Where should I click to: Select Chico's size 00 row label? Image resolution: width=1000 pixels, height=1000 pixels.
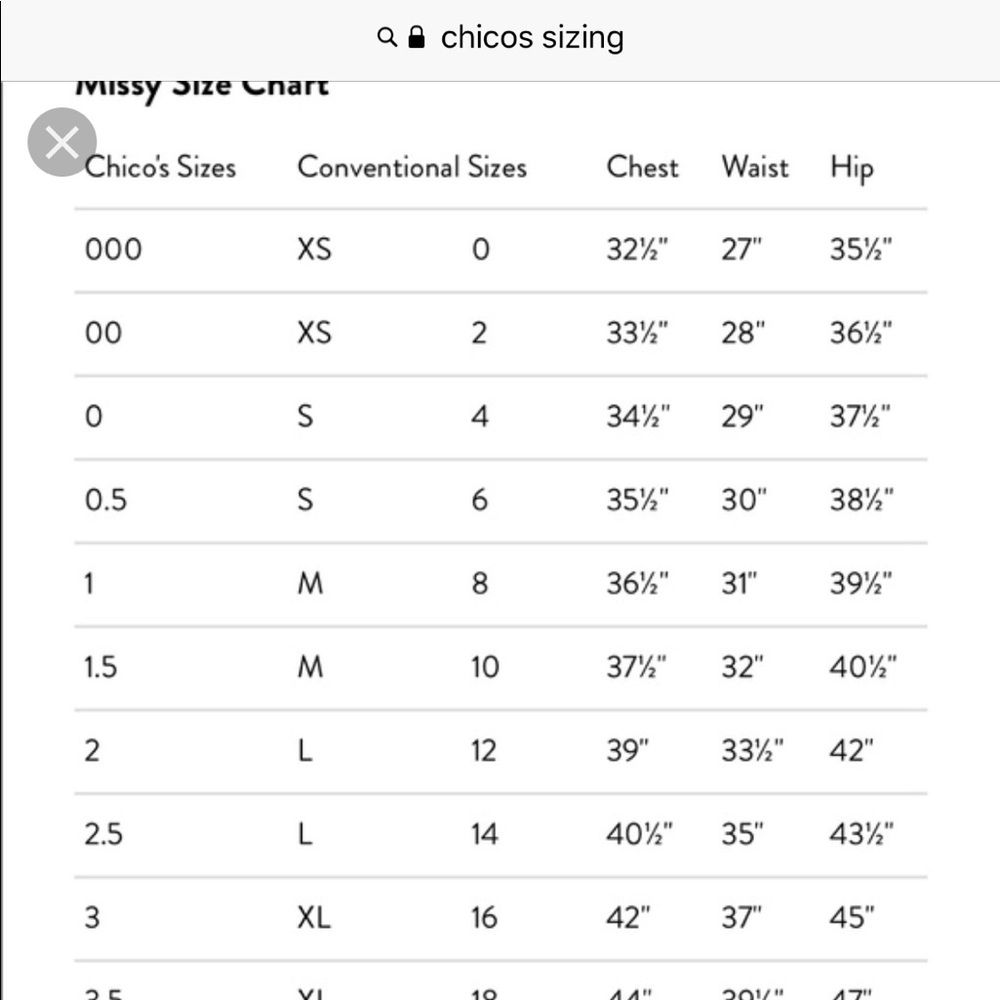[x=103, y=333]
